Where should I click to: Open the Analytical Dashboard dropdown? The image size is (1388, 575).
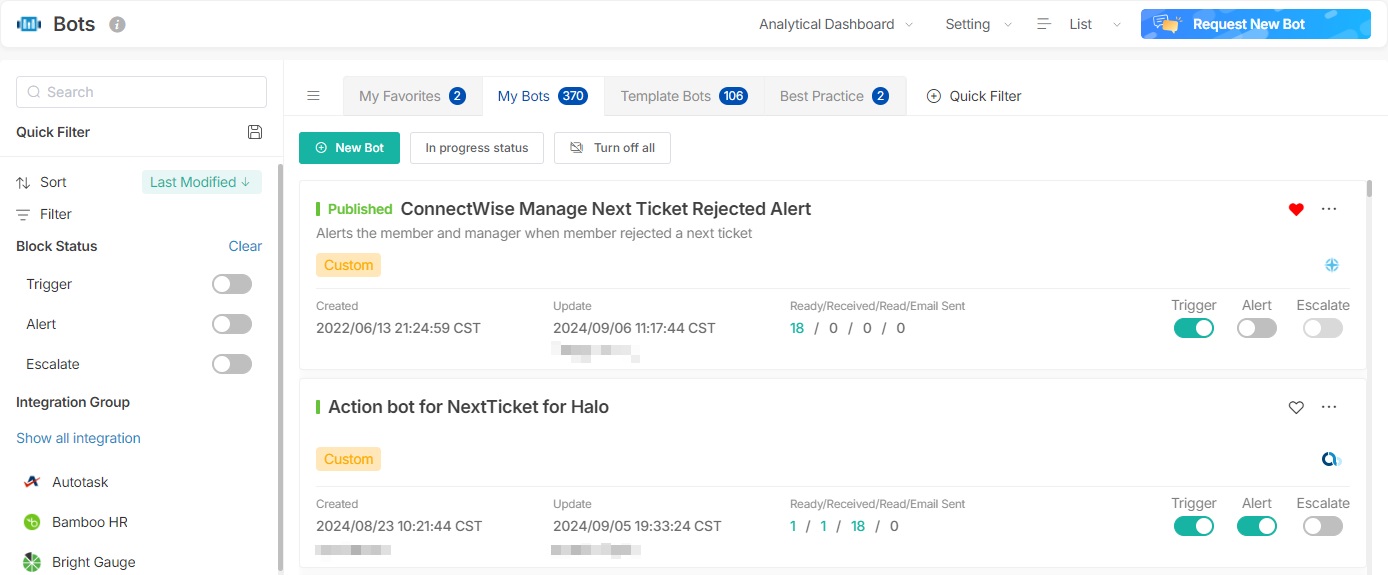pyautogui.click(x=836, y=24)
